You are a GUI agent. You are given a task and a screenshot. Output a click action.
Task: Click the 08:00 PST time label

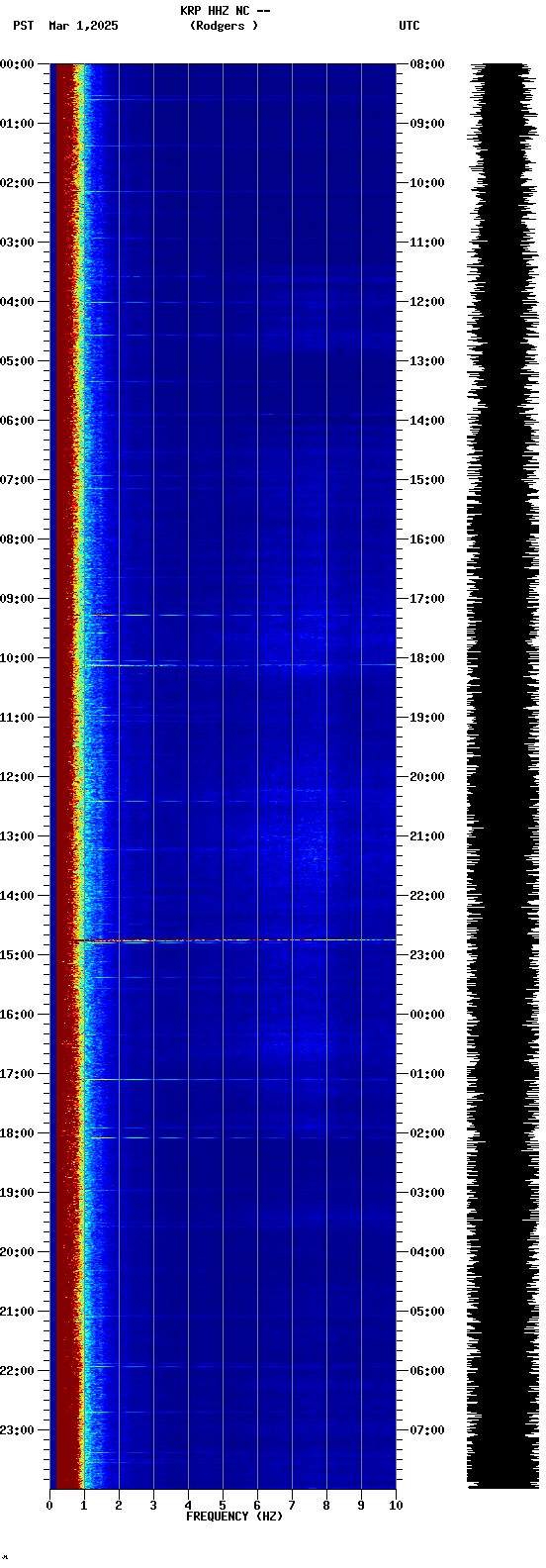click(x=18, y=539)
